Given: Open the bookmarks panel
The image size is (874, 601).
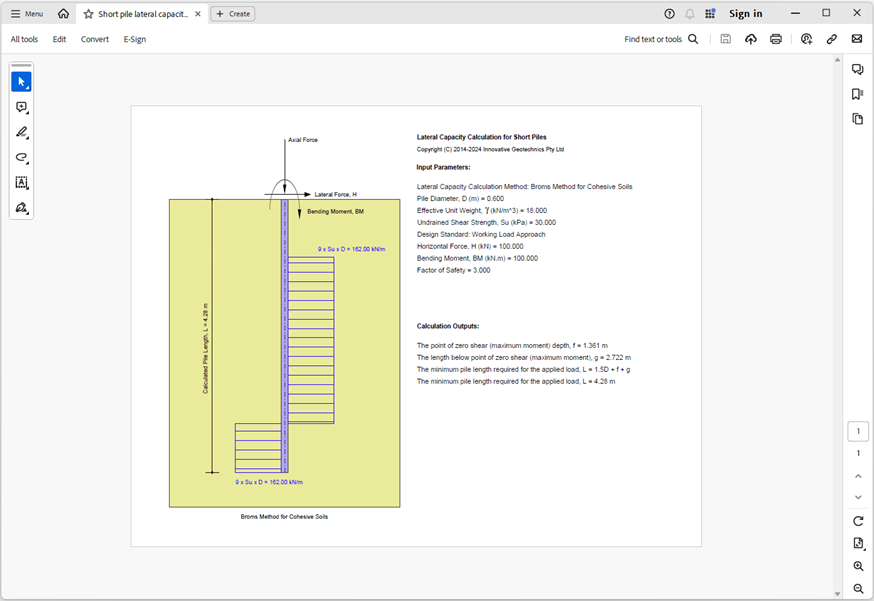Looking at the screenshot, I should tap(857, 94).
